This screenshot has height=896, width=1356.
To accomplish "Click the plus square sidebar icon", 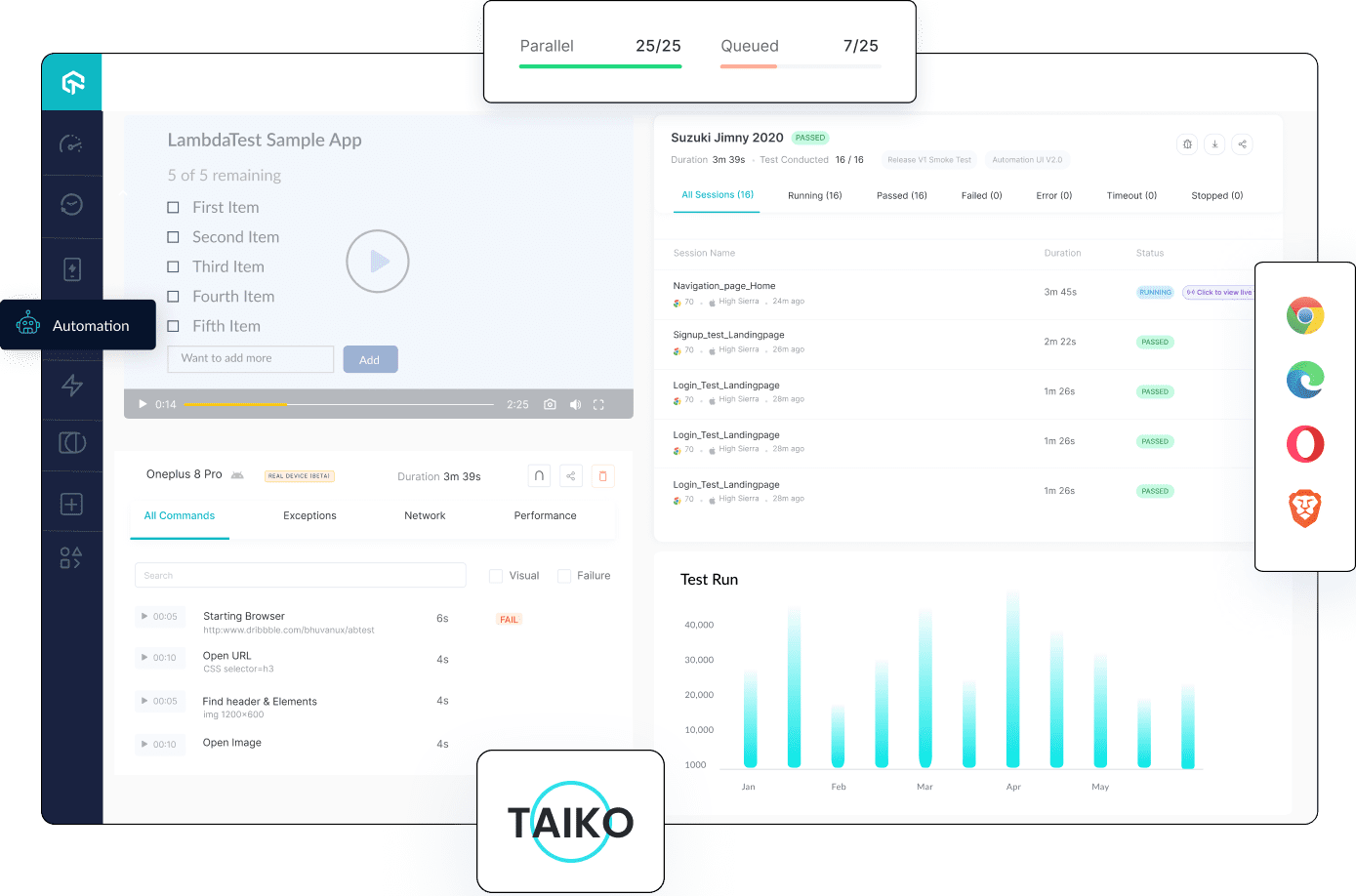I will 71,505.
